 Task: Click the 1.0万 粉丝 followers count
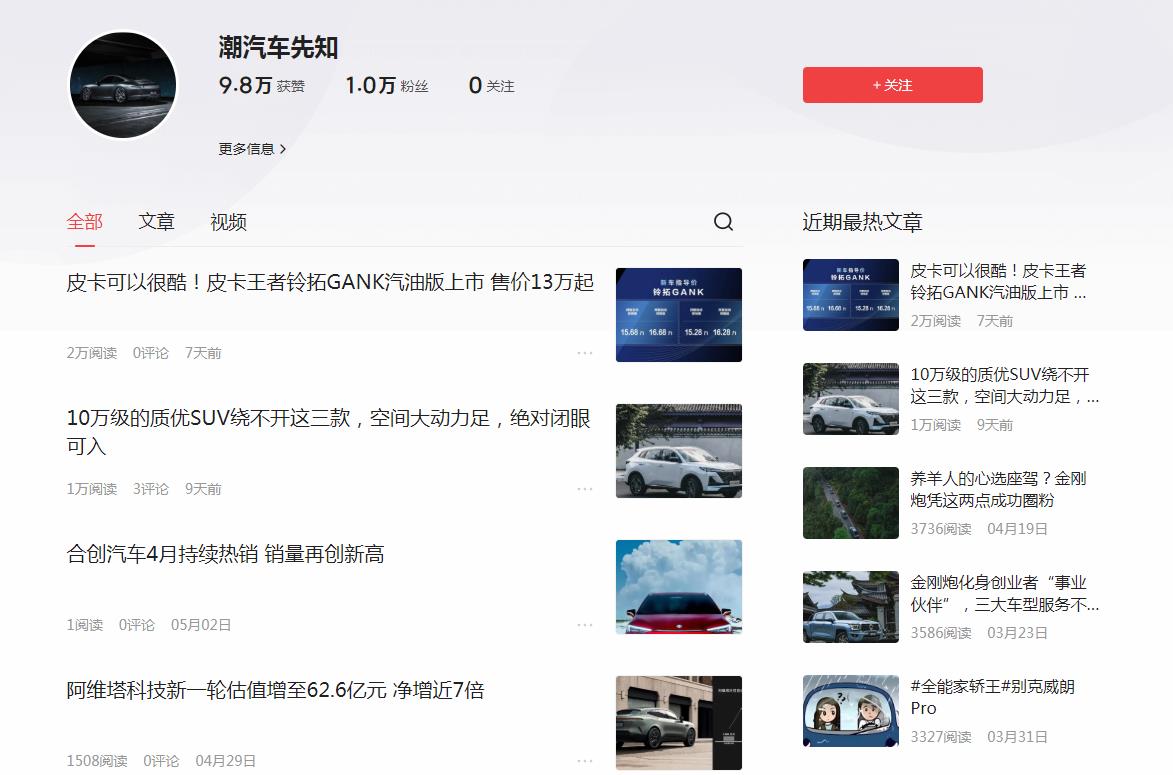coord(387,85)
